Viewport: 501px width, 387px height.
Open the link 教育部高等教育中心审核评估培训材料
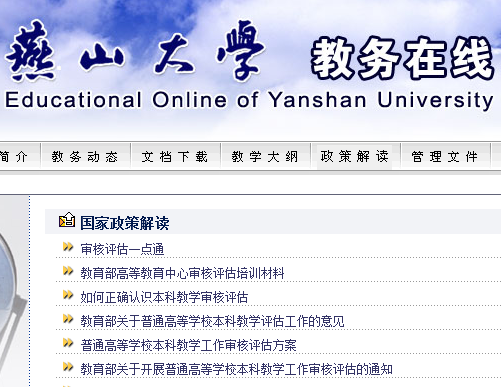click(x=182, y=273)
